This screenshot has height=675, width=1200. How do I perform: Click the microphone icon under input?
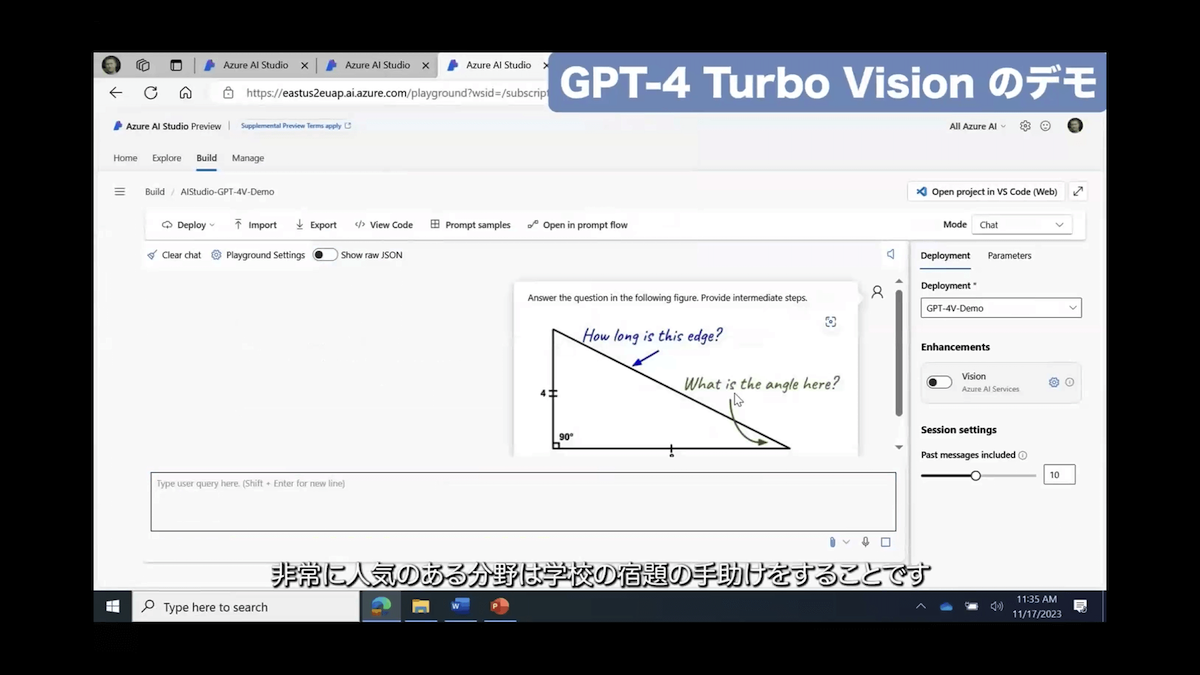[x=865, y=542]
